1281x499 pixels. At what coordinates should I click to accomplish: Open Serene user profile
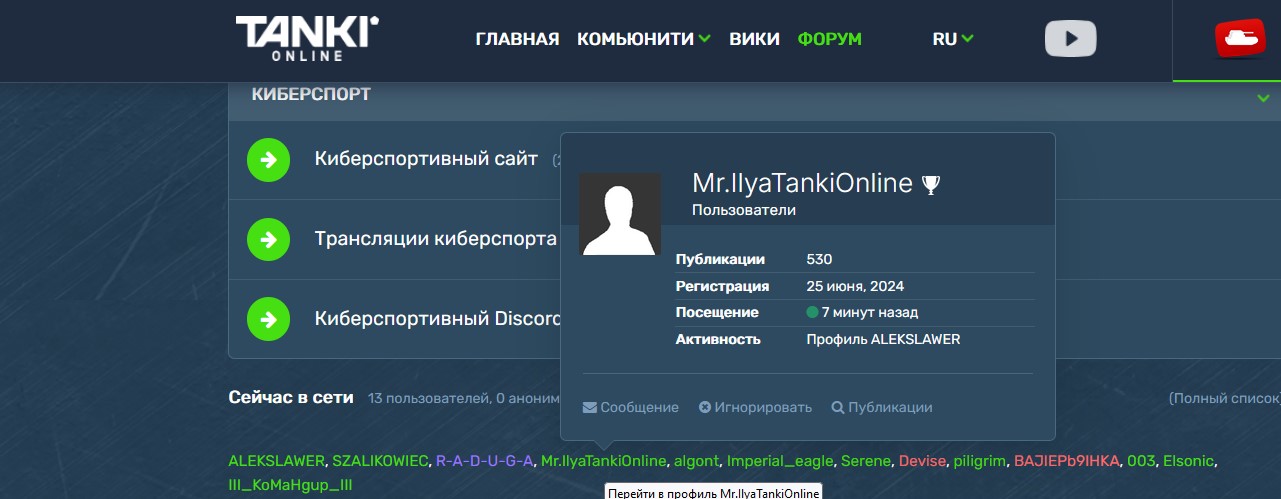point(865,461)
